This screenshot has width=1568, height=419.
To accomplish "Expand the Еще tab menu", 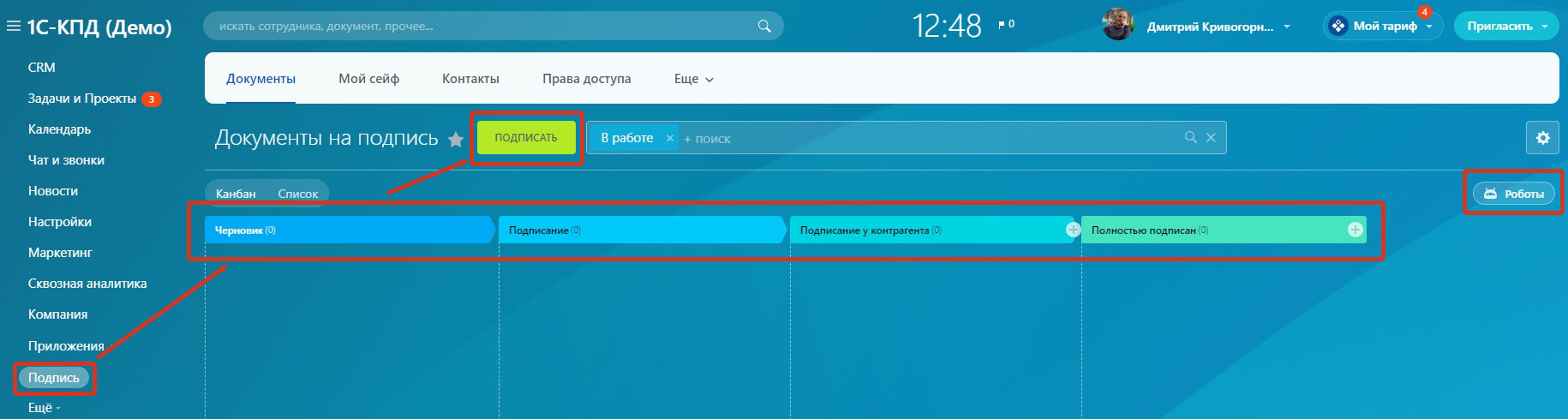I will (x=693, y=78).
